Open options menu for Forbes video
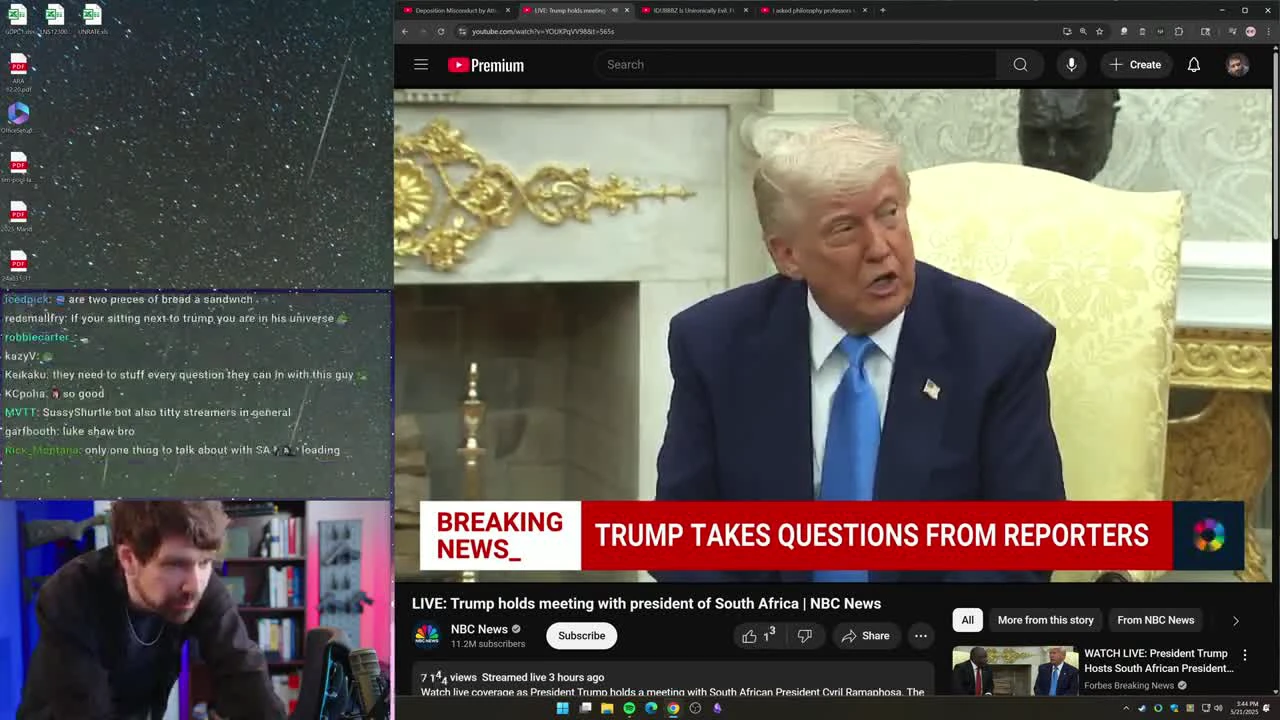 point(1245,655)
